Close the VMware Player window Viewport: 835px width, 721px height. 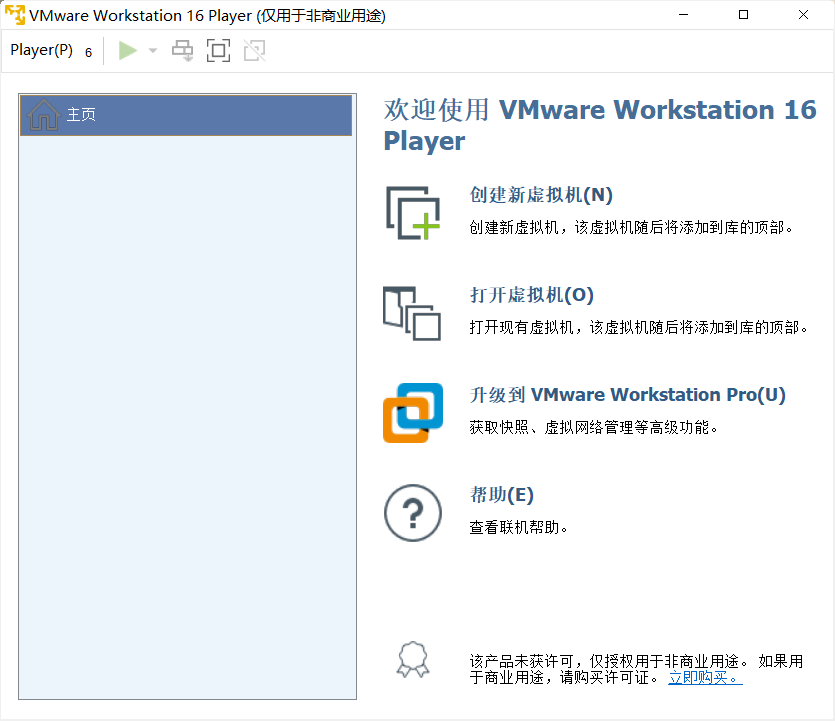(804, 15)
